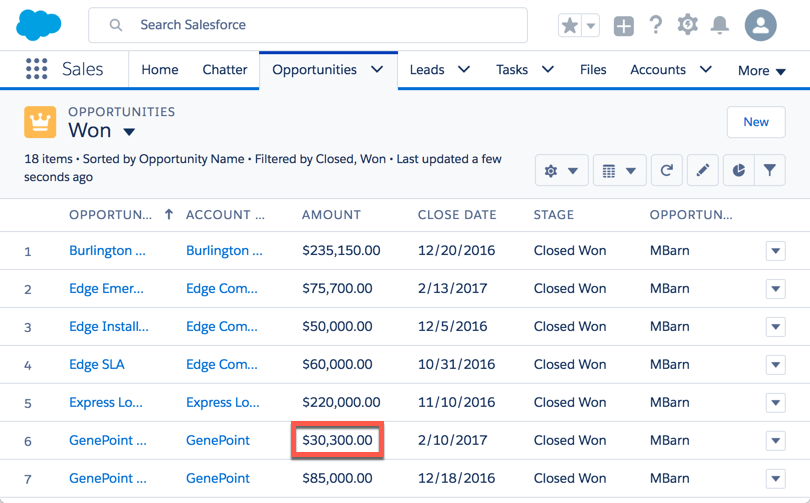Viewport: 810px width, 503px height.
Task: Open the Accounts tab
Action: tap(658, 70)
